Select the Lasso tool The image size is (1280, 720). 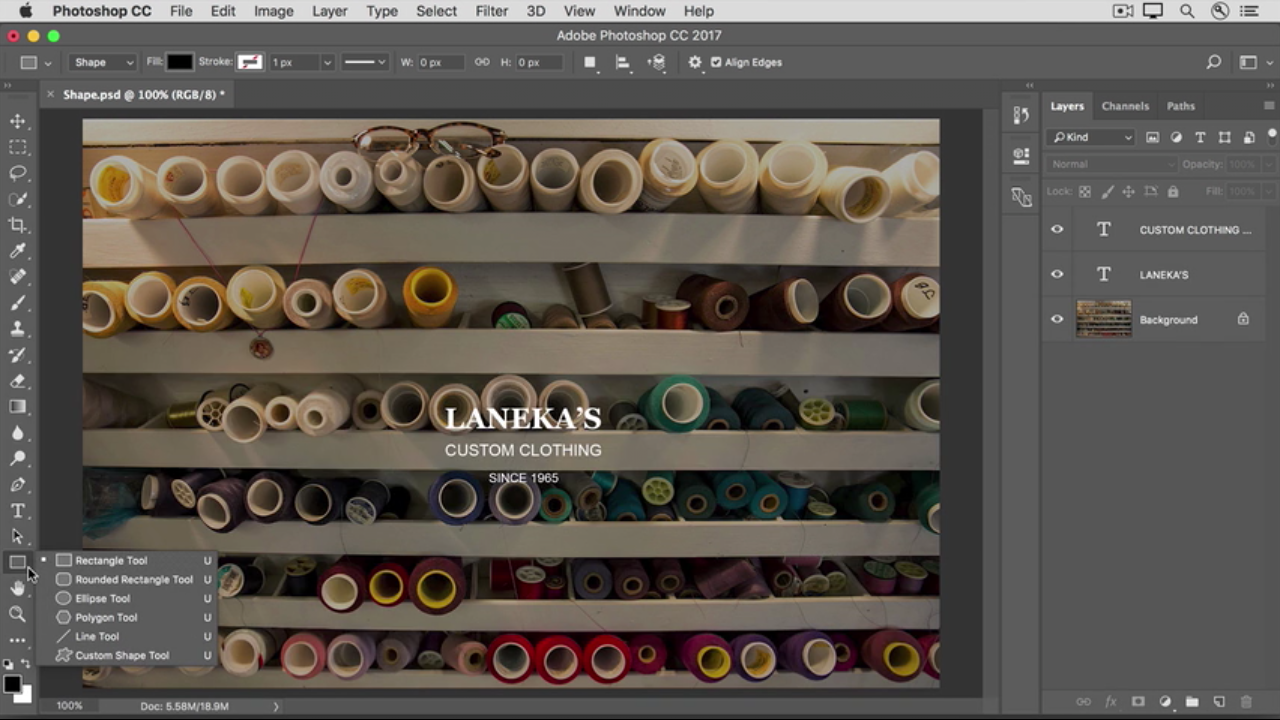(x=18, y=173)
